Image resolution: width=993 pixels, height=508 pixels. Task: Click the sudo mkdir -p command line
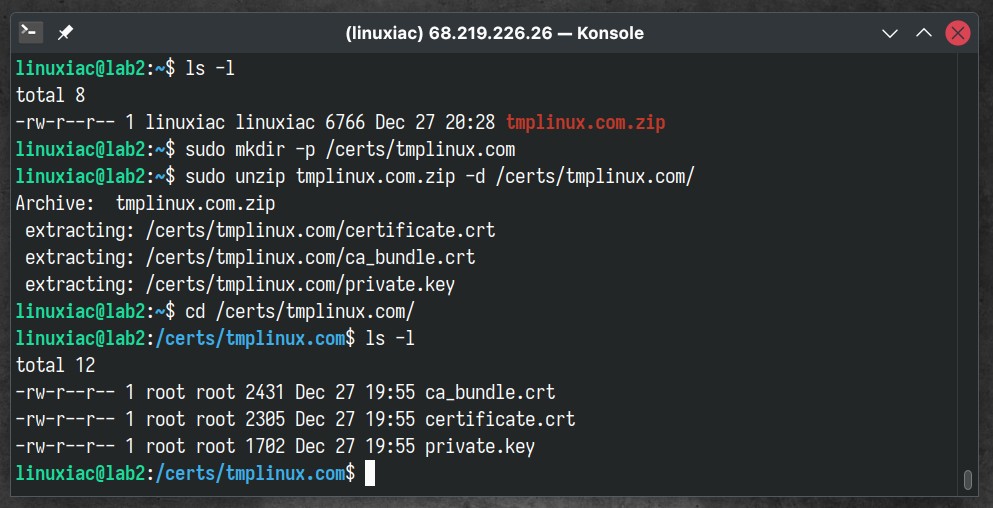350,150
